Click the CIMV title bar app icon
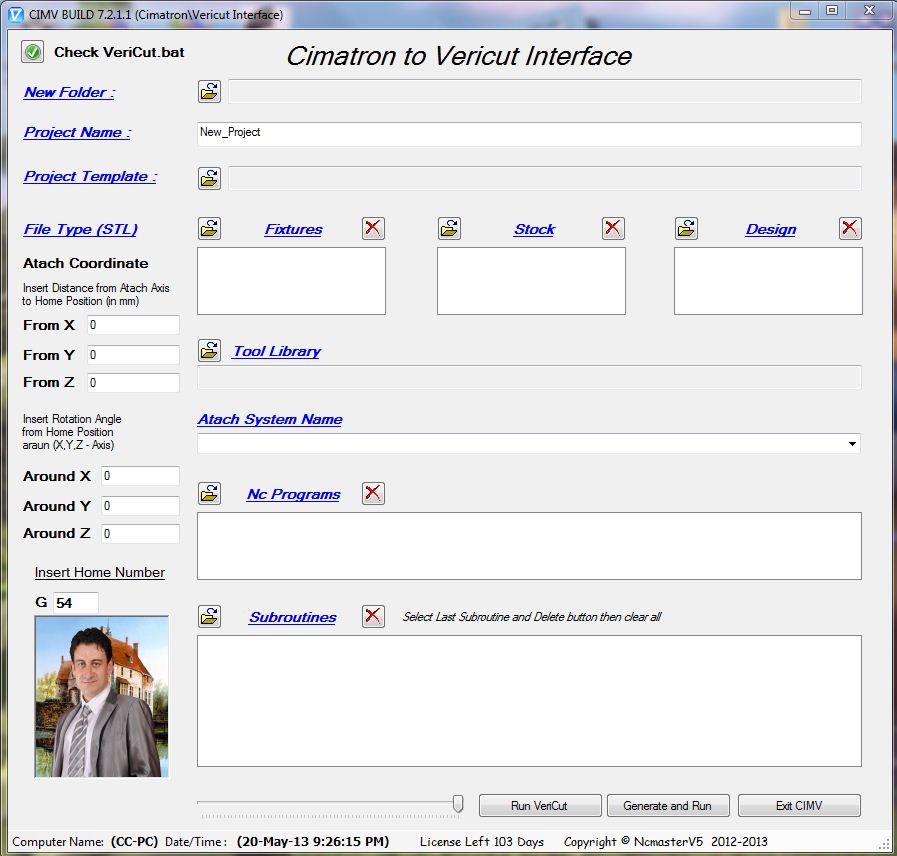This screenshot has height=856, width=897. [x=15, y=14]
